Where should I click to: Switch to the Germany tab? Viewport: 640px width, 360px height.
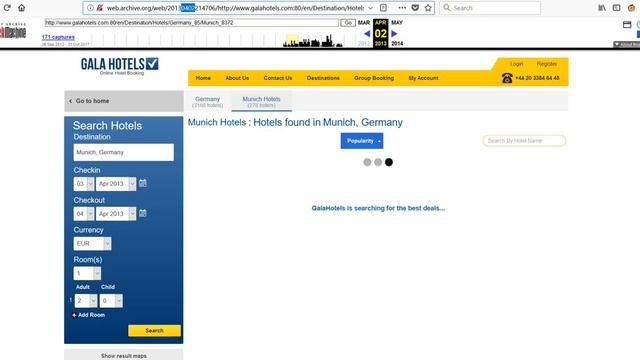point(207,102)
